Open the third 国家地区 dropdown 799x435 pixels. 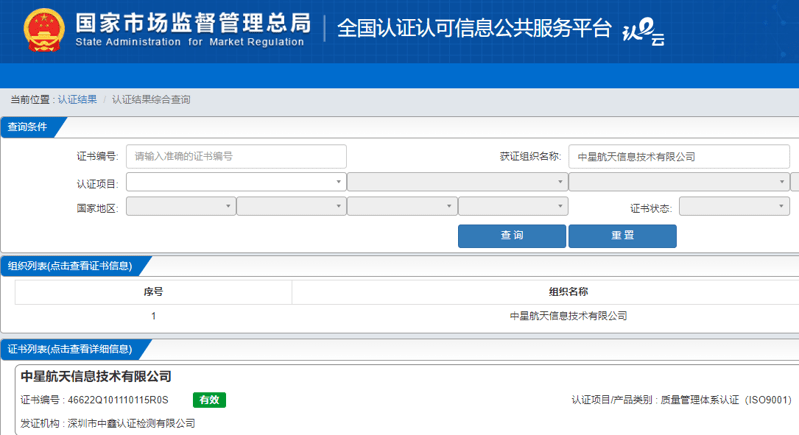(x=402, y=206)
